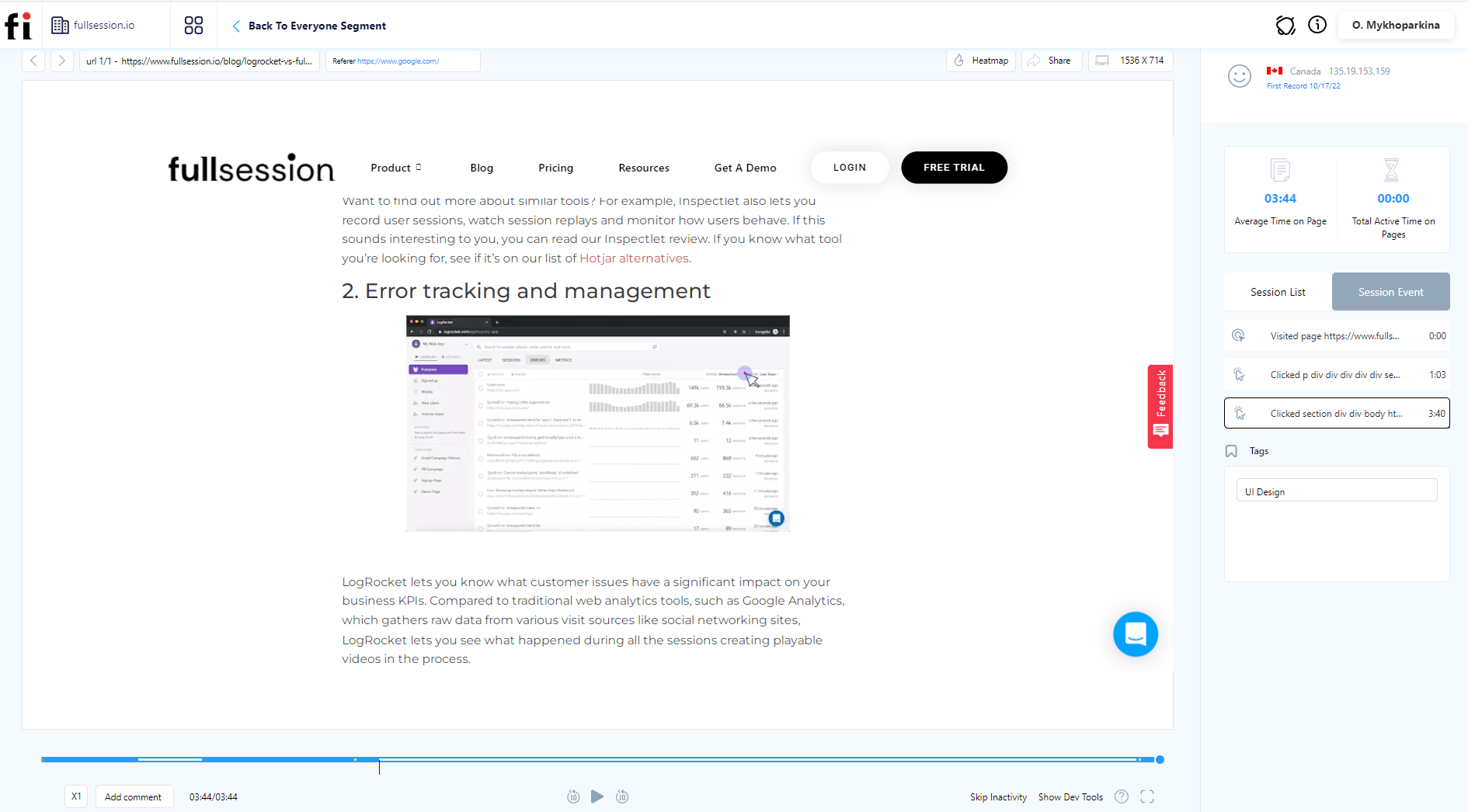Screen dimensions: 1468x812
Task: Open the Get A Demo menu item
Action: point(745,168)
